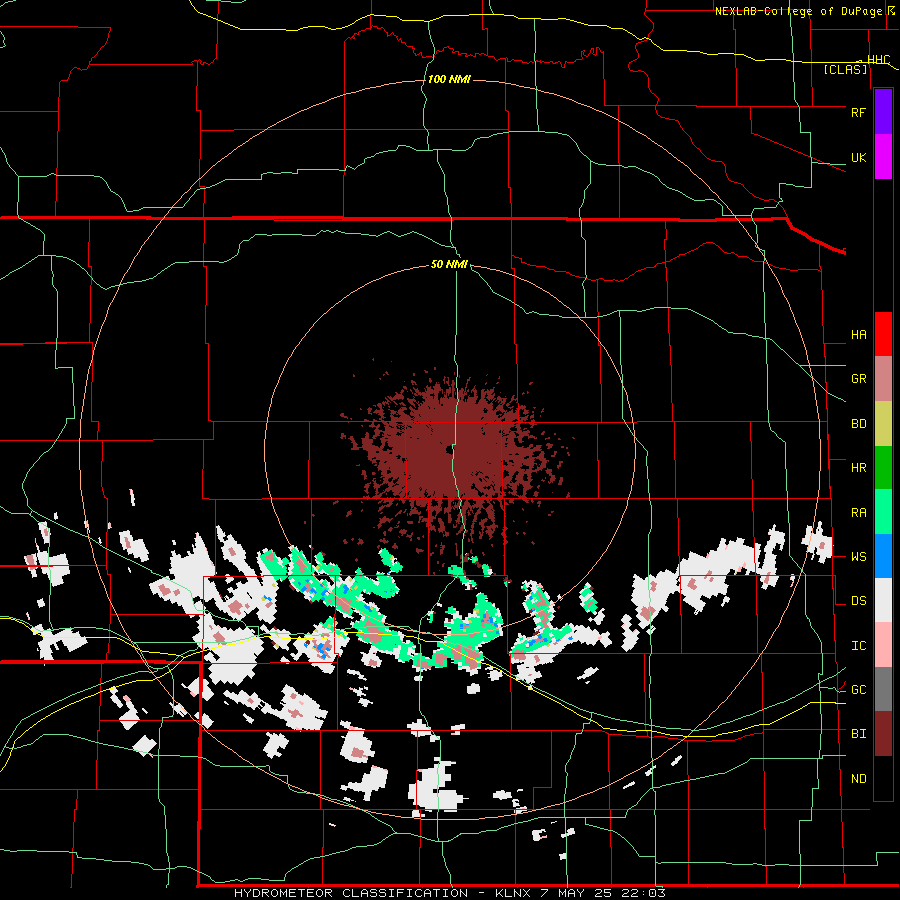Viewport: 900px width, 900px height.
Task: Click the NEXLAB-College of DuPage credit text
Action: pyautogui.click(x=805, y=11)
